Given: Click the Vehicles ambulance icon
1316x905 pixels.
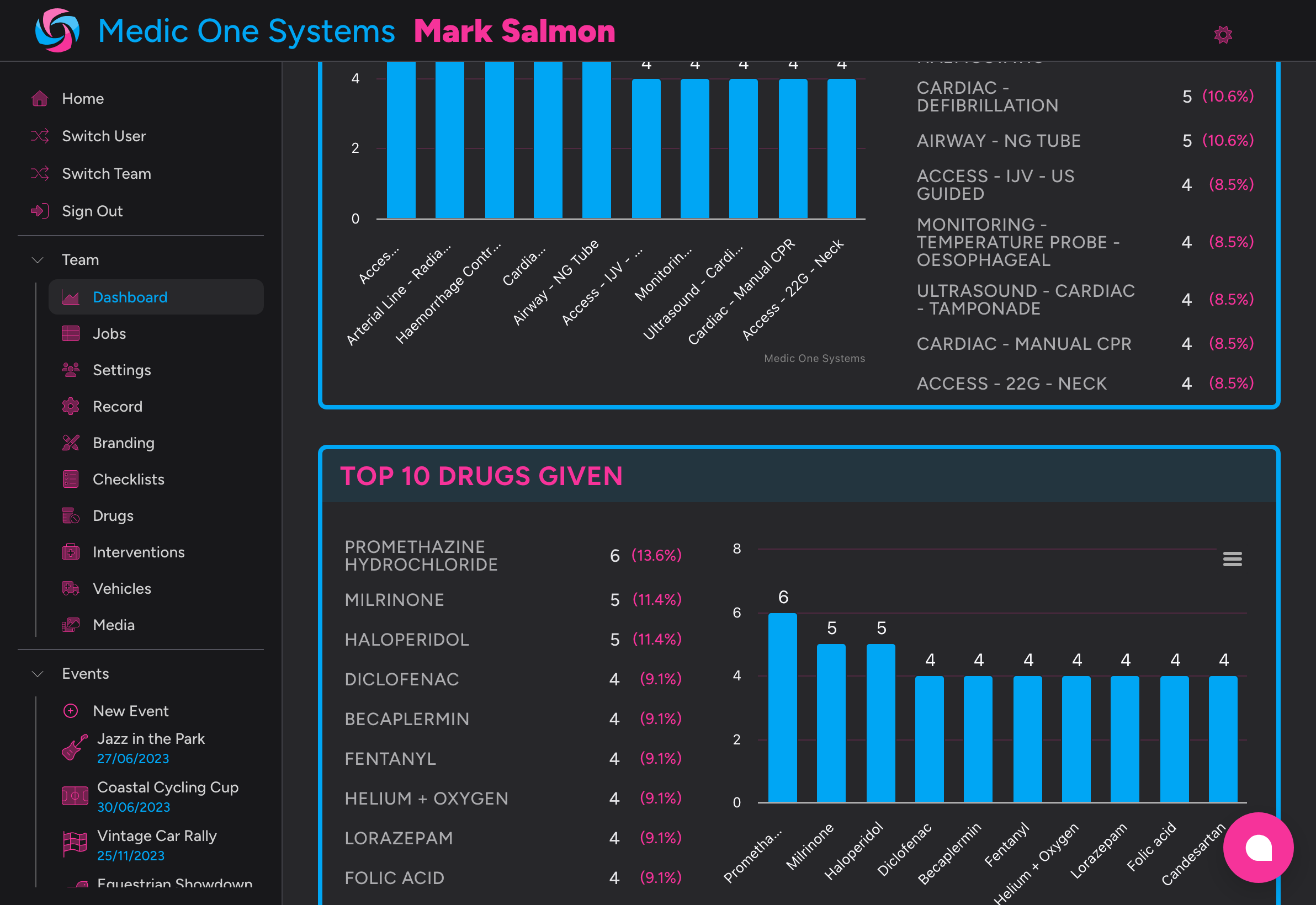Looking at the screenshot, I should pyautogui.click(x=70, y=589).
